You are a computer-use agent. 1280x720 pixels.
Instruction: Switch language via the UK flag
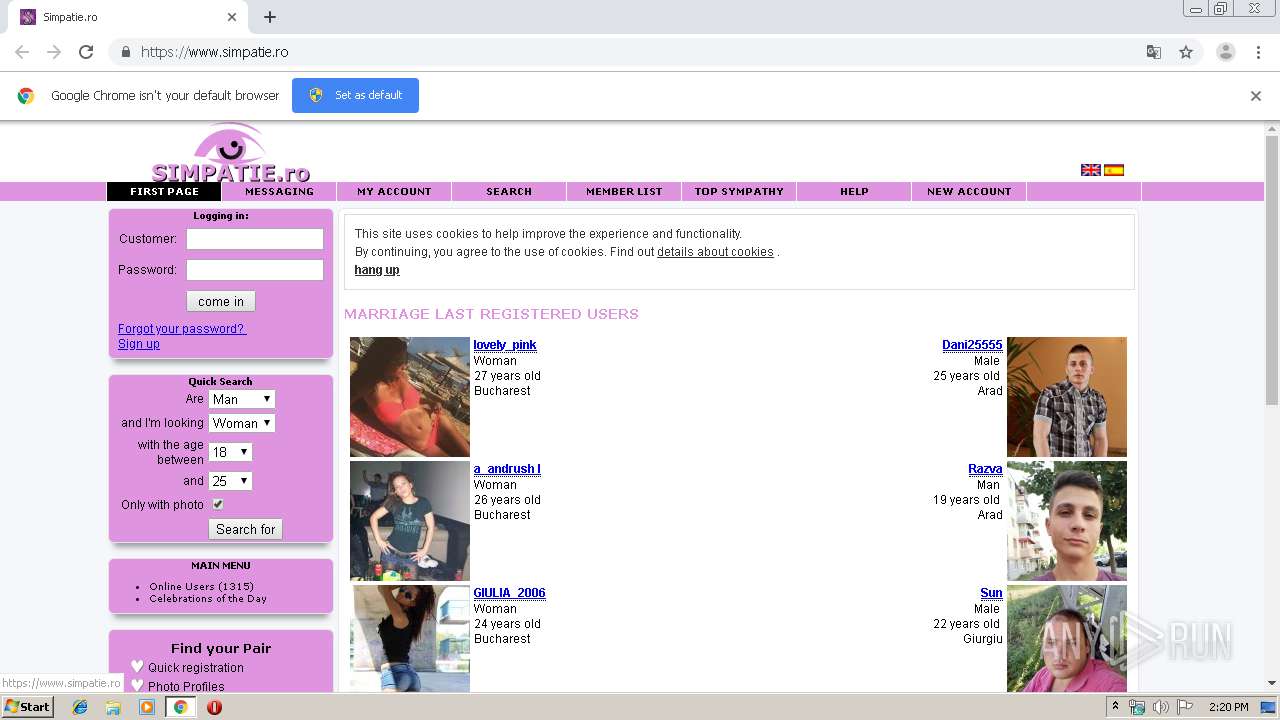pyautogui.click(x=1091, y=170)
